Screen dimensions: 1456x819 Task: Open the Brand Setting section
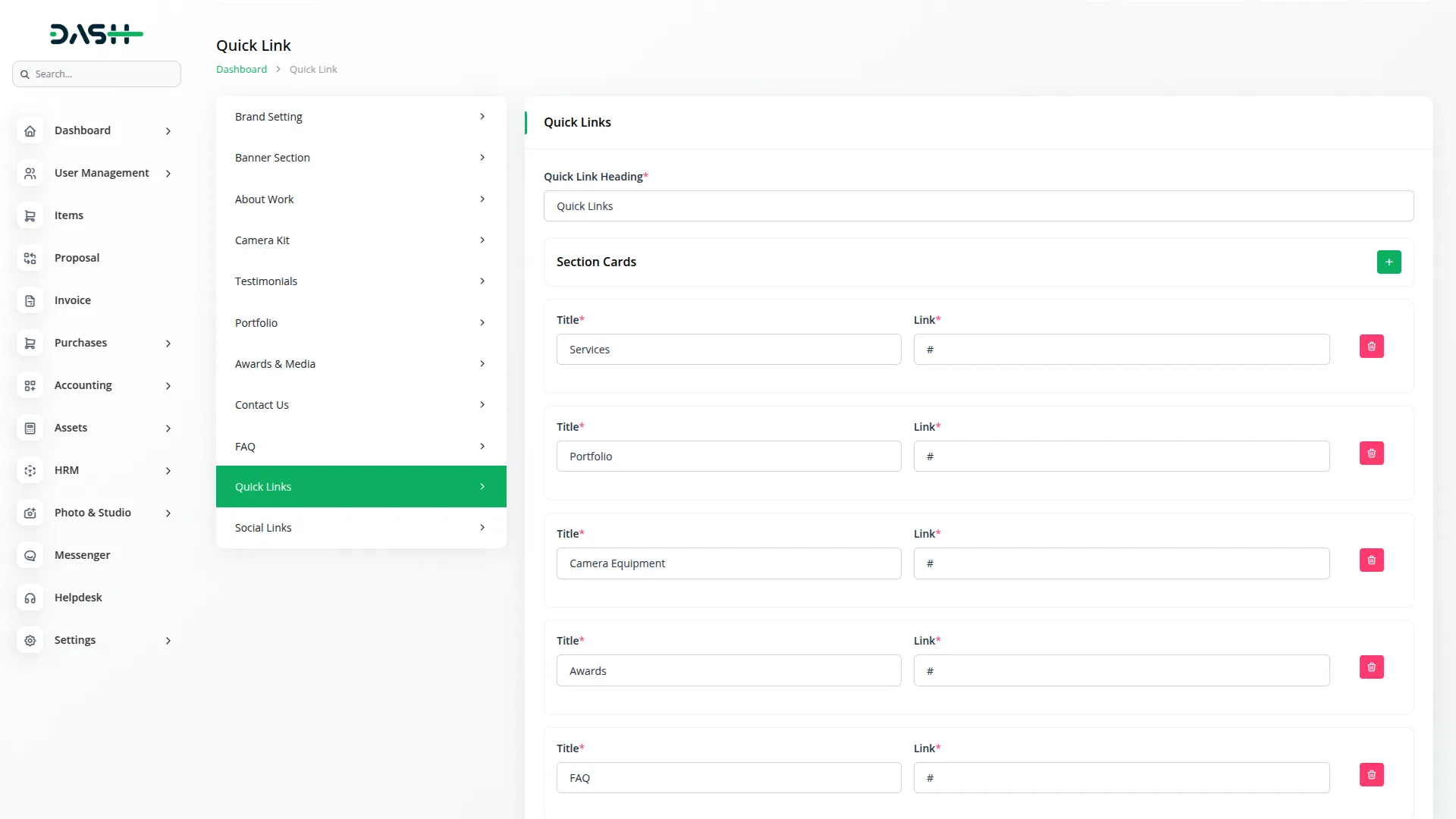click(x=360, y=117)
